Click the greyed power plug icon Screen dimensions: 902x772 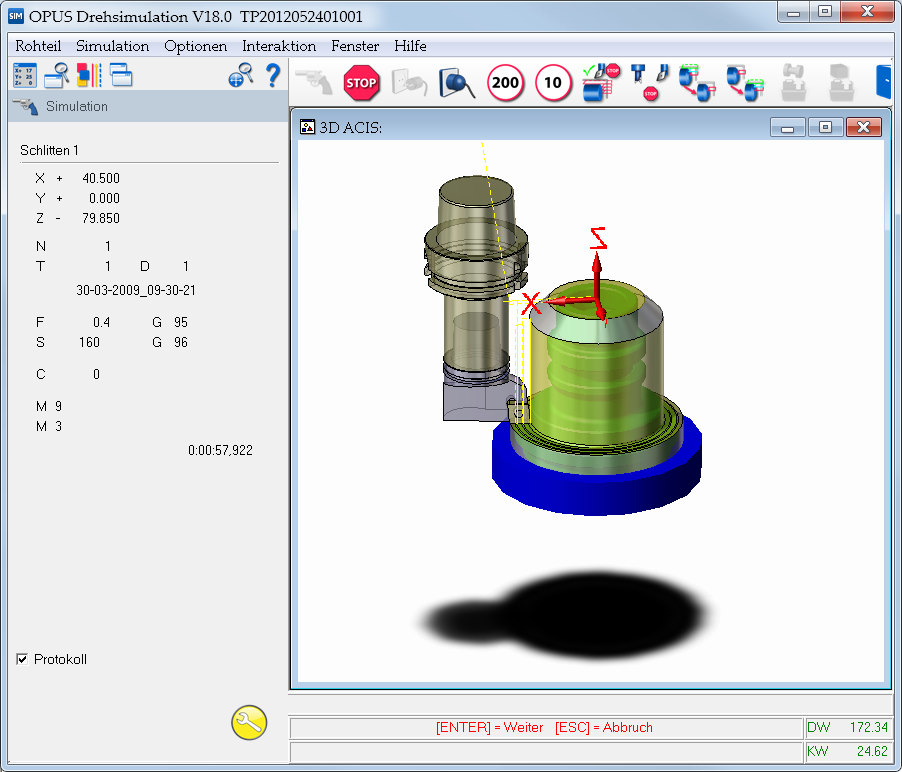pos(410,82)
